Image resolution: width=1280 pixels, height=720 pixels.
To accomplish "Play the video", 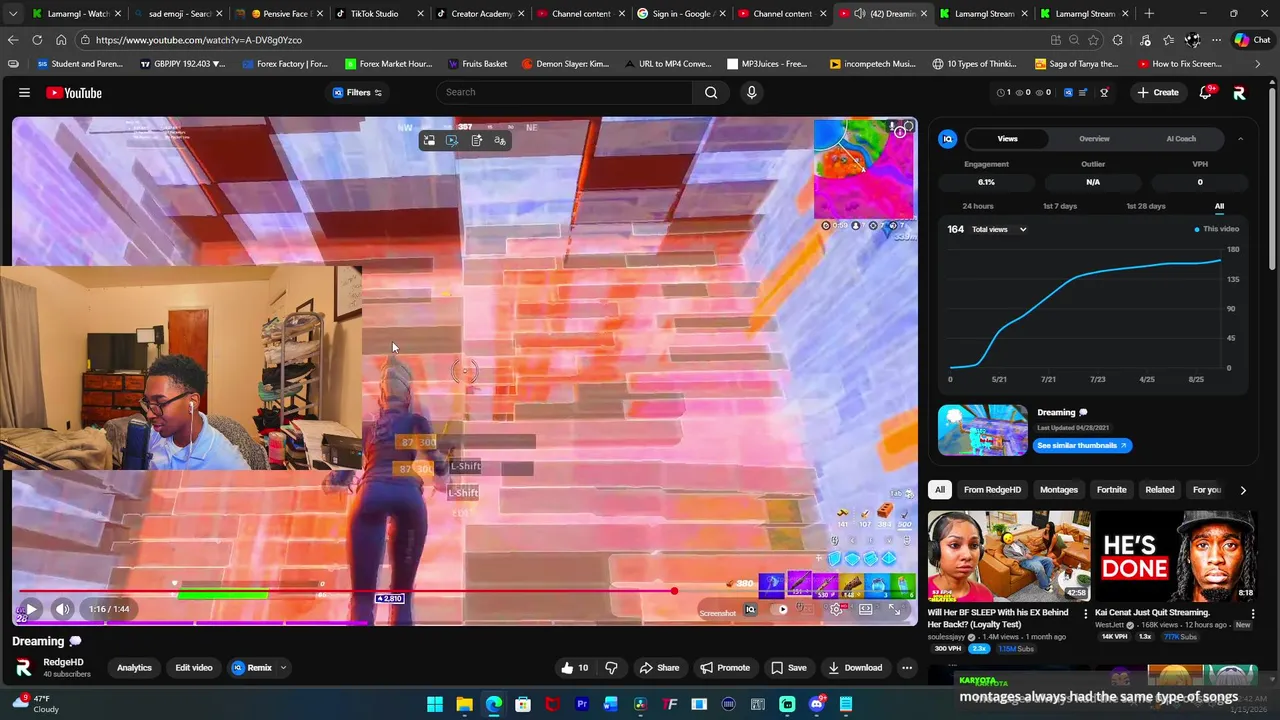I will pyautogui.click(x=31, y=608).
